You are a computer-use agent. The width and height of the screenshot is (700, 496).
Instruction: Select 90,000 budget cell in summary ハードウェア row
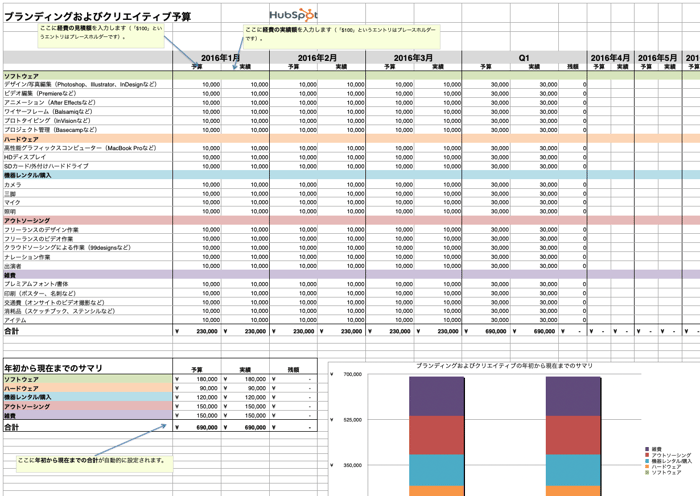[x=197, y=388]
